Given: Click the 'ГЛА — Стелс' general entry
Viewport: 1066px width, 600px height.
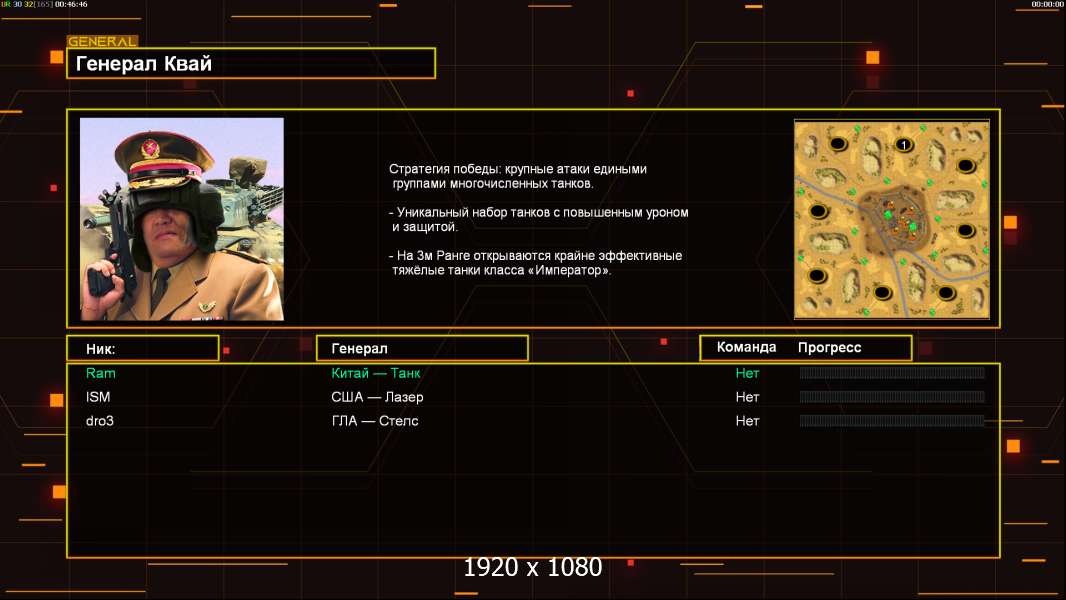Looking at the screenshot, I should pos(375,421).
